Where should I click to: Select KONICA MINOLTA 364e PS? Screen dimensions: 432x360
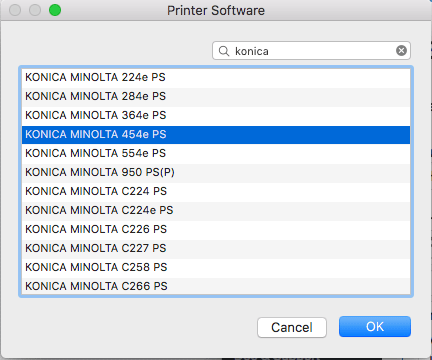(216, 115)
